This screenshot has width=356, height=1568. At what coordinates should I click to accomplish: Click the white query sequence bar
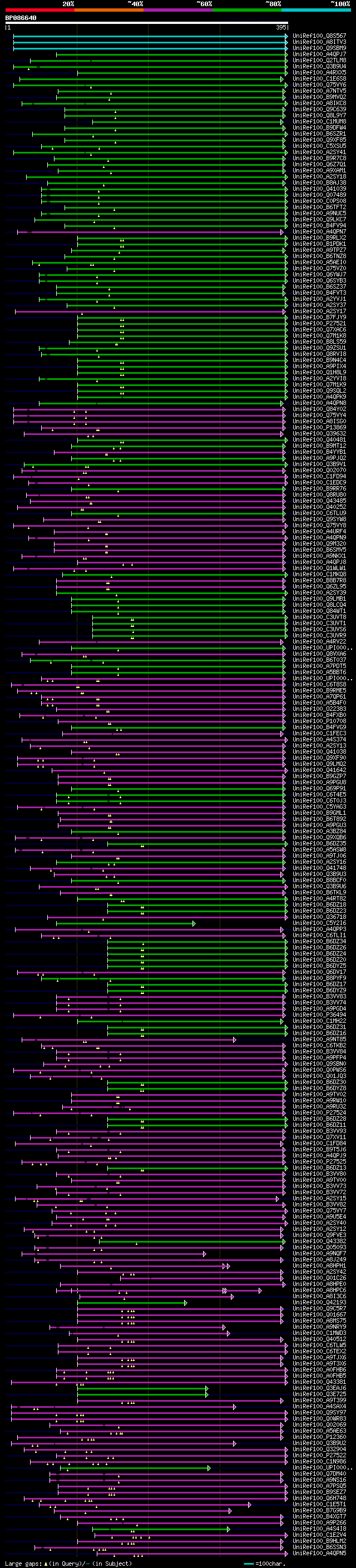click(147, 23)
